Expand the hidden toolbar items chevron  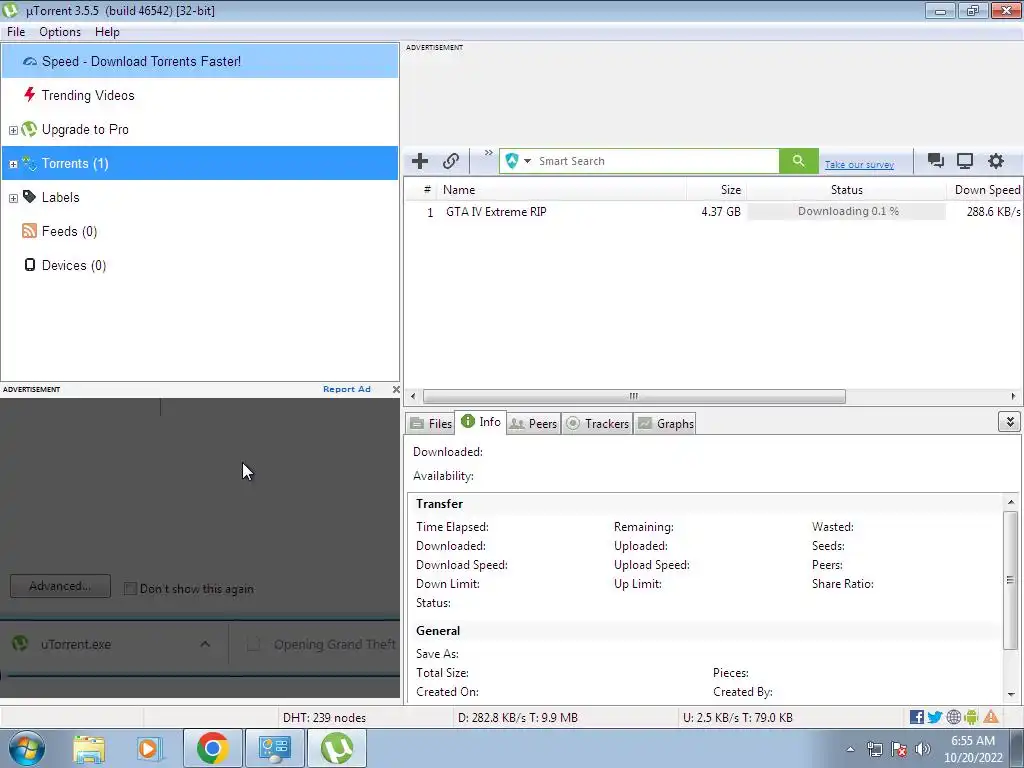tap(488, 153)
